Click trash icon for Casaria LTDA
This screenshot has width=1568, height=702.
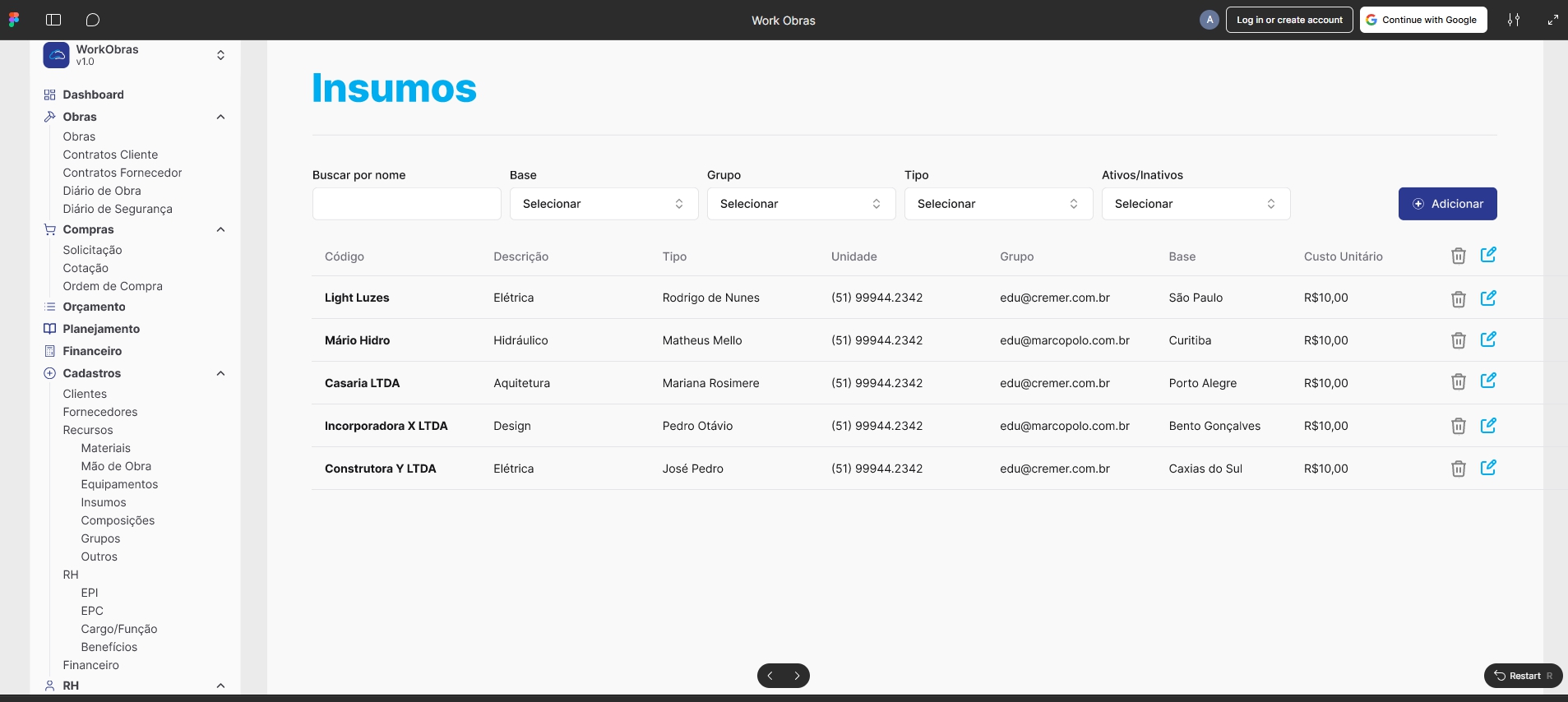pyautogui.click(x=1458, y=381)
